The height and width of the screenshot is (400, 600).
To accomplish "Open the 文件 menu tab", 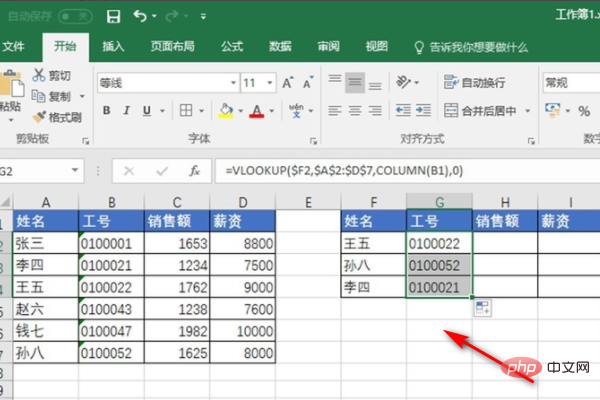I will pos(13,46).
